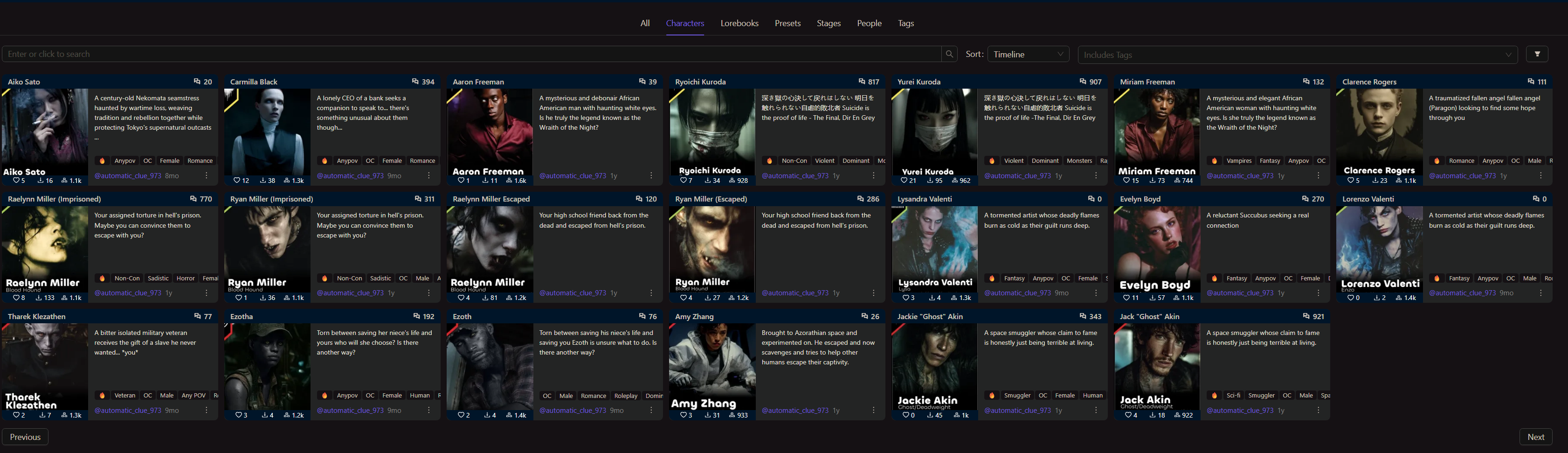Click the search input field

[x=472, y=54]
